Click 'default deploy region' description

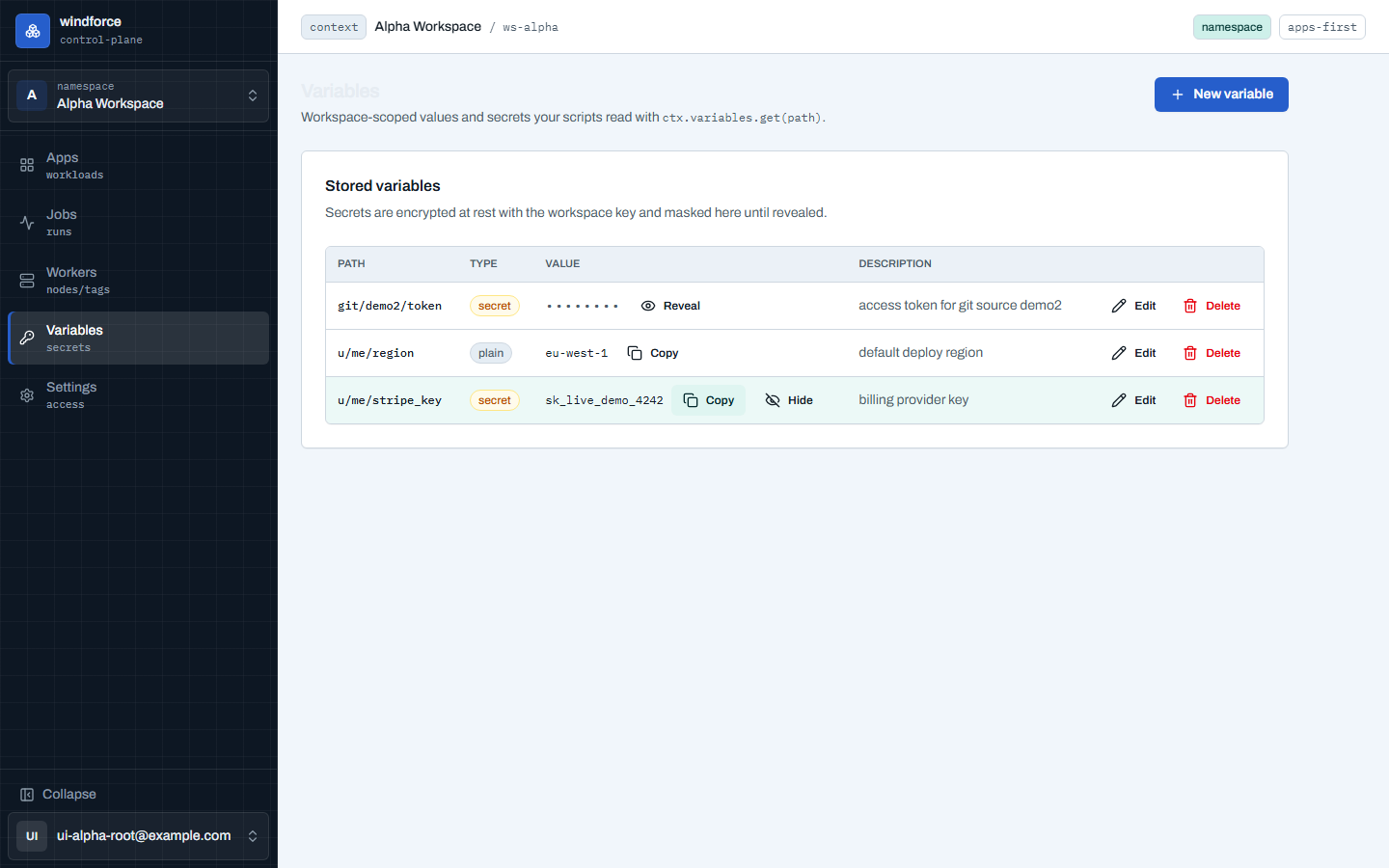click(x=921, y=353)
